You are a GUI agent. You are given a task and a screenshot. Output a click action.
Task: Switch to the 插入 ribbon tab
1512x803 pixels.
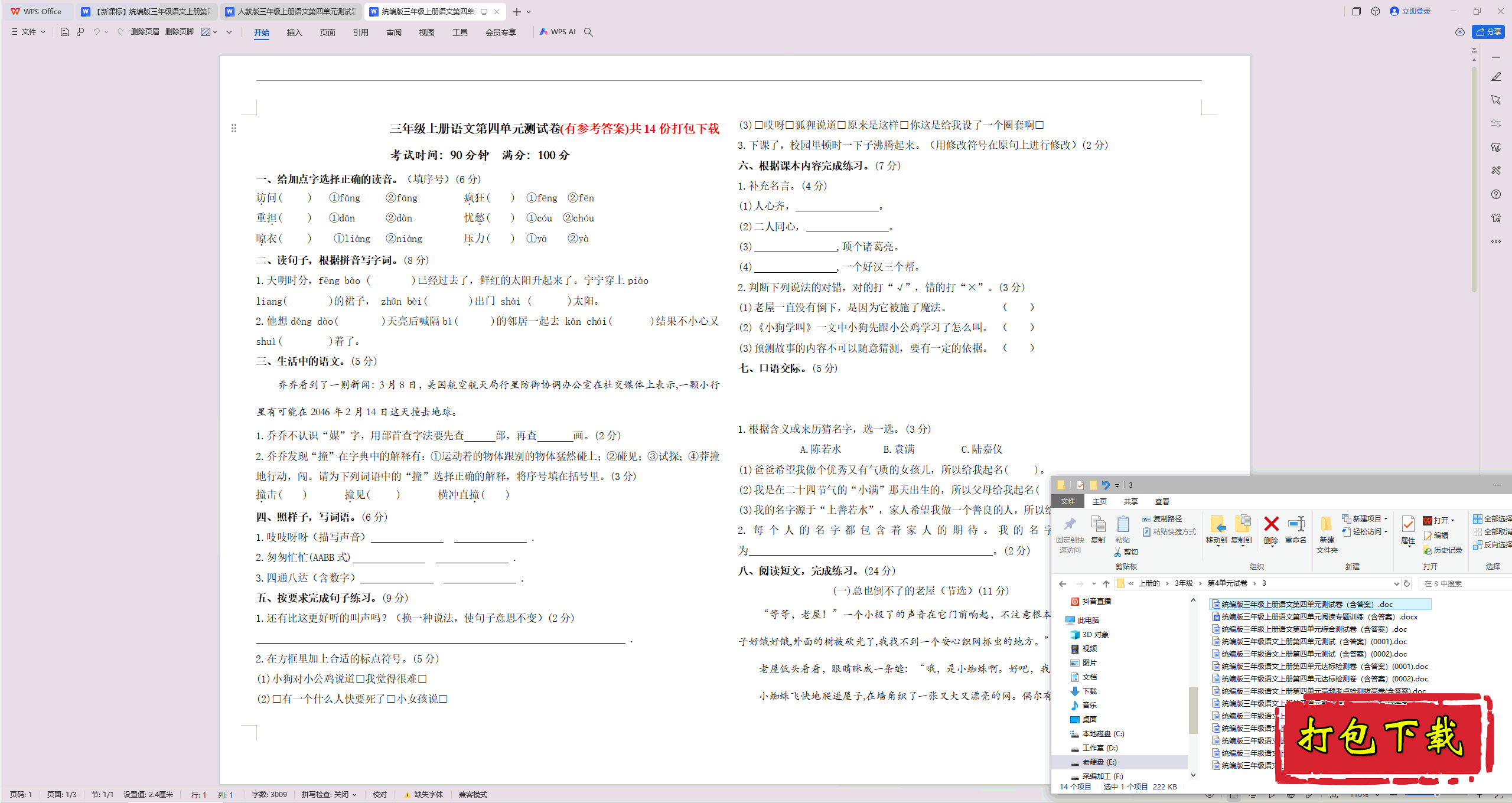pyautogui.click(x=294, y=32)
